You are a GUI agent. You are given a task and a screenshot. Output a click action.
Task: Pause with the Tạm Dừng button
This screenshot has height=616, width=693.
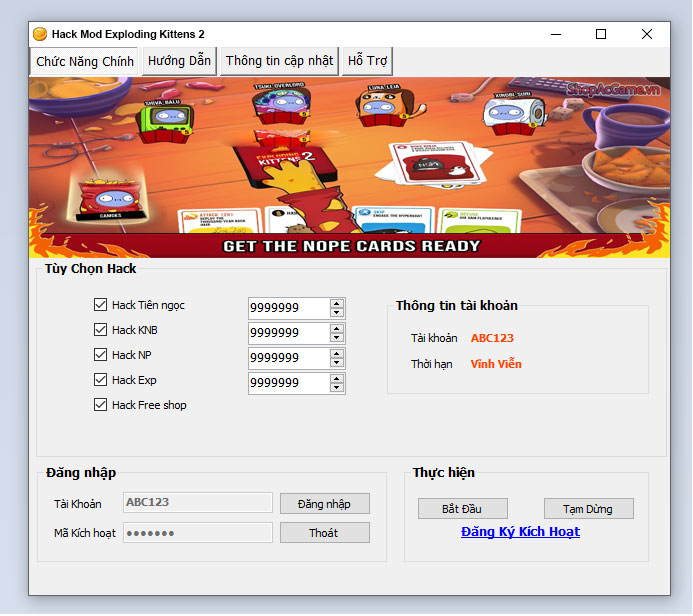coord(589,509)
